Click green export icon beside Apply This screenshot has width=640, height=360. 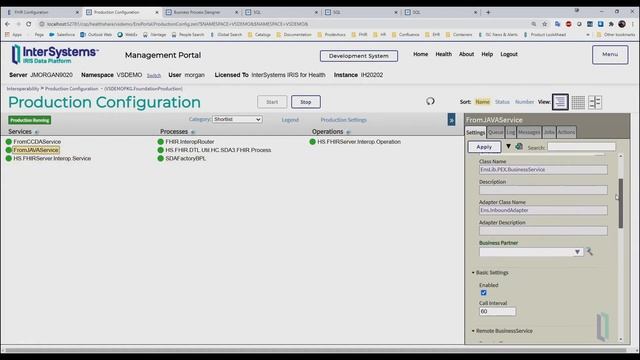(x=519, y=147)
